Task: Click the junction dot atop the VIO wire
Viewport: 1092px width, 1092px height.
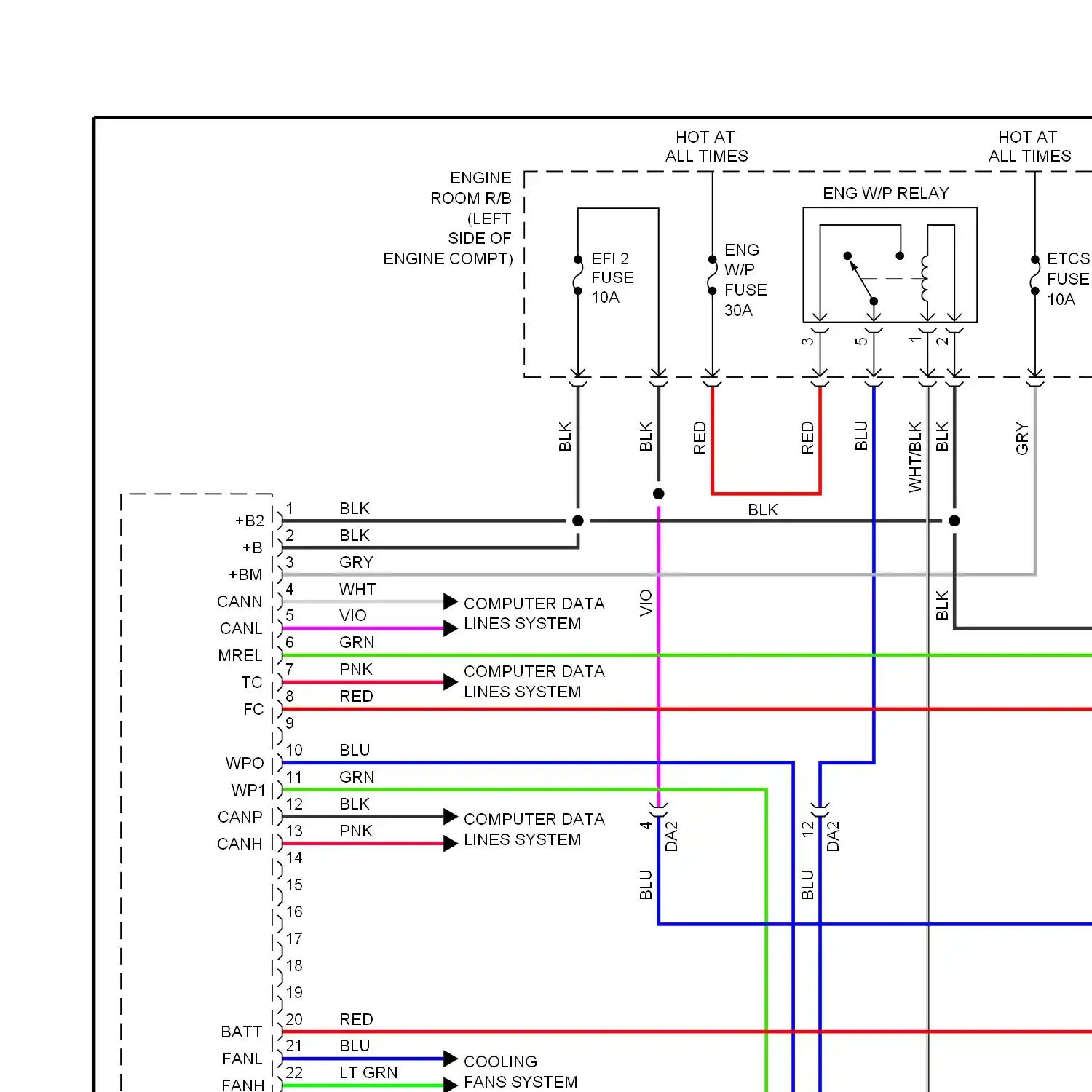Action: [659, 494]
